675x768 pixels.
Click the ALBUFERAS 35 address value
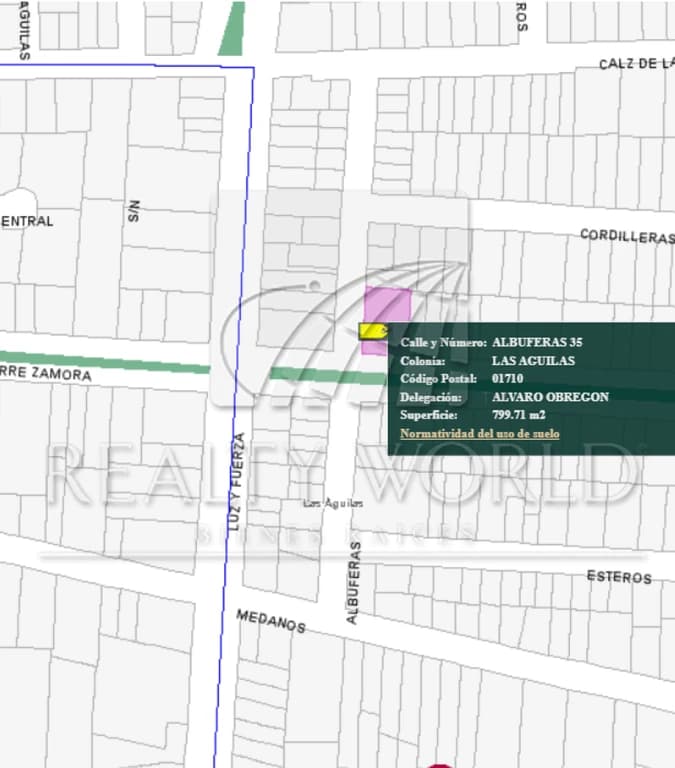tap(537, 342)
